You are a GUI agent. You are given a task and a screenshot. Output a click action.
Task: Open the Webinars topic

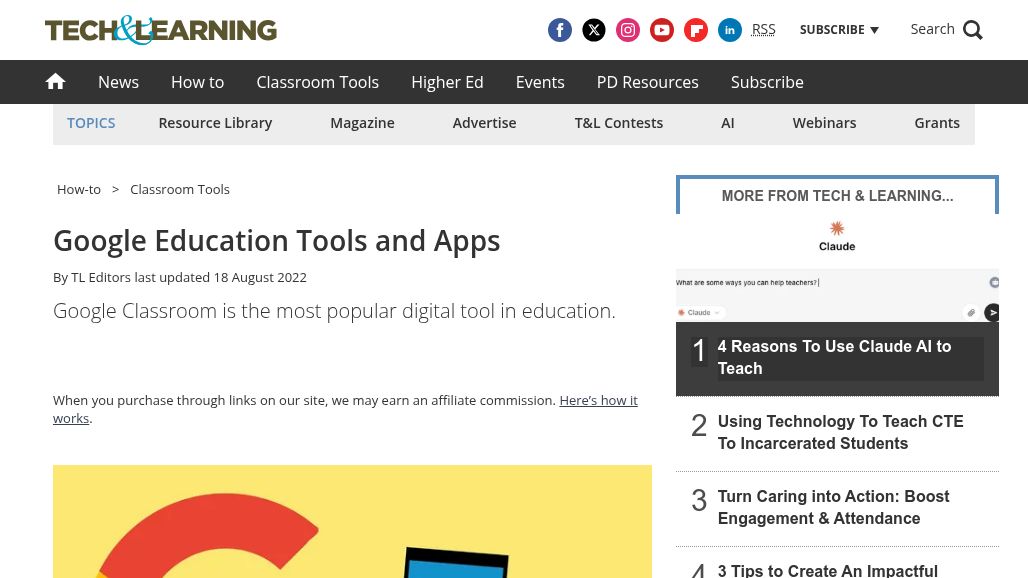(824, 123)
